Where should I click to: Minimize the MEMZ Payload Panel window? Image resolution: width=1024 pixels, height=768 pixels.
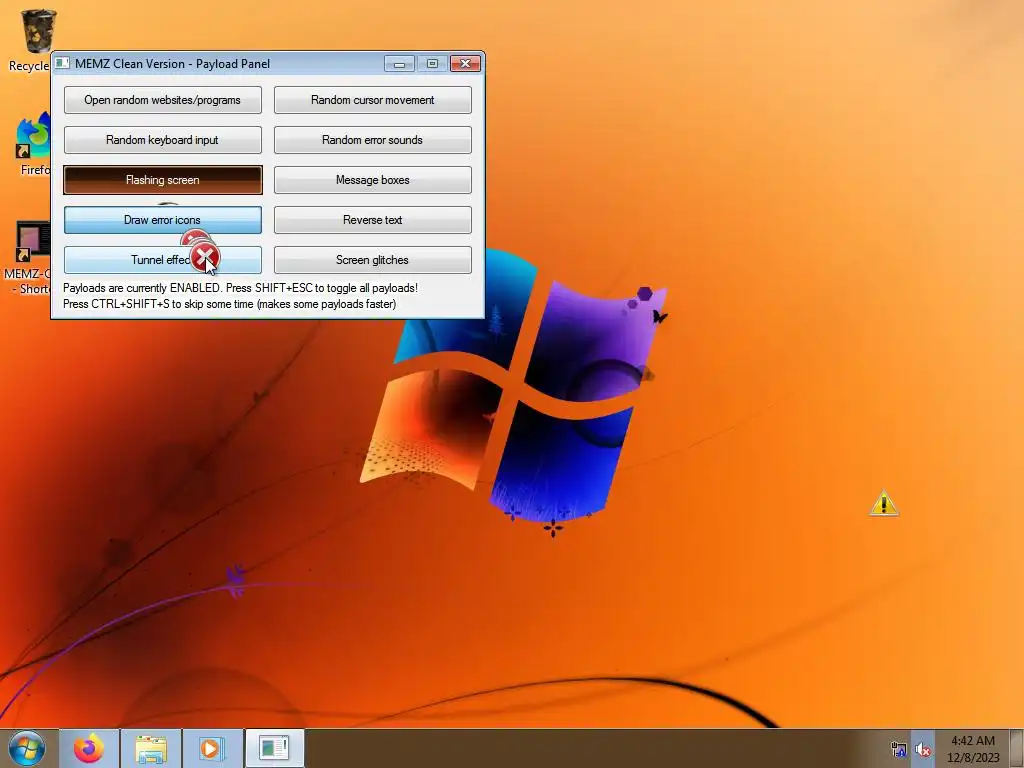400,63
